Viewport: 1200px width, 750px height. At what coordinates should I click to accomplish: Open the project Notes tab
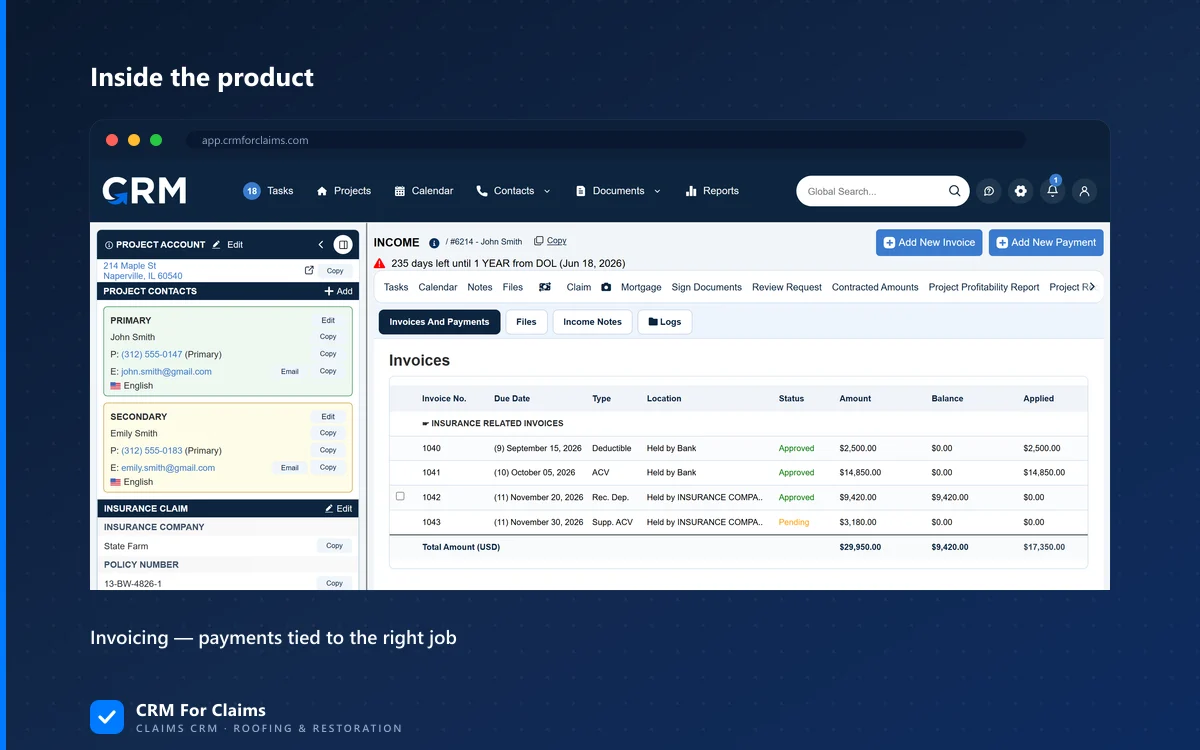coord(480,287)
